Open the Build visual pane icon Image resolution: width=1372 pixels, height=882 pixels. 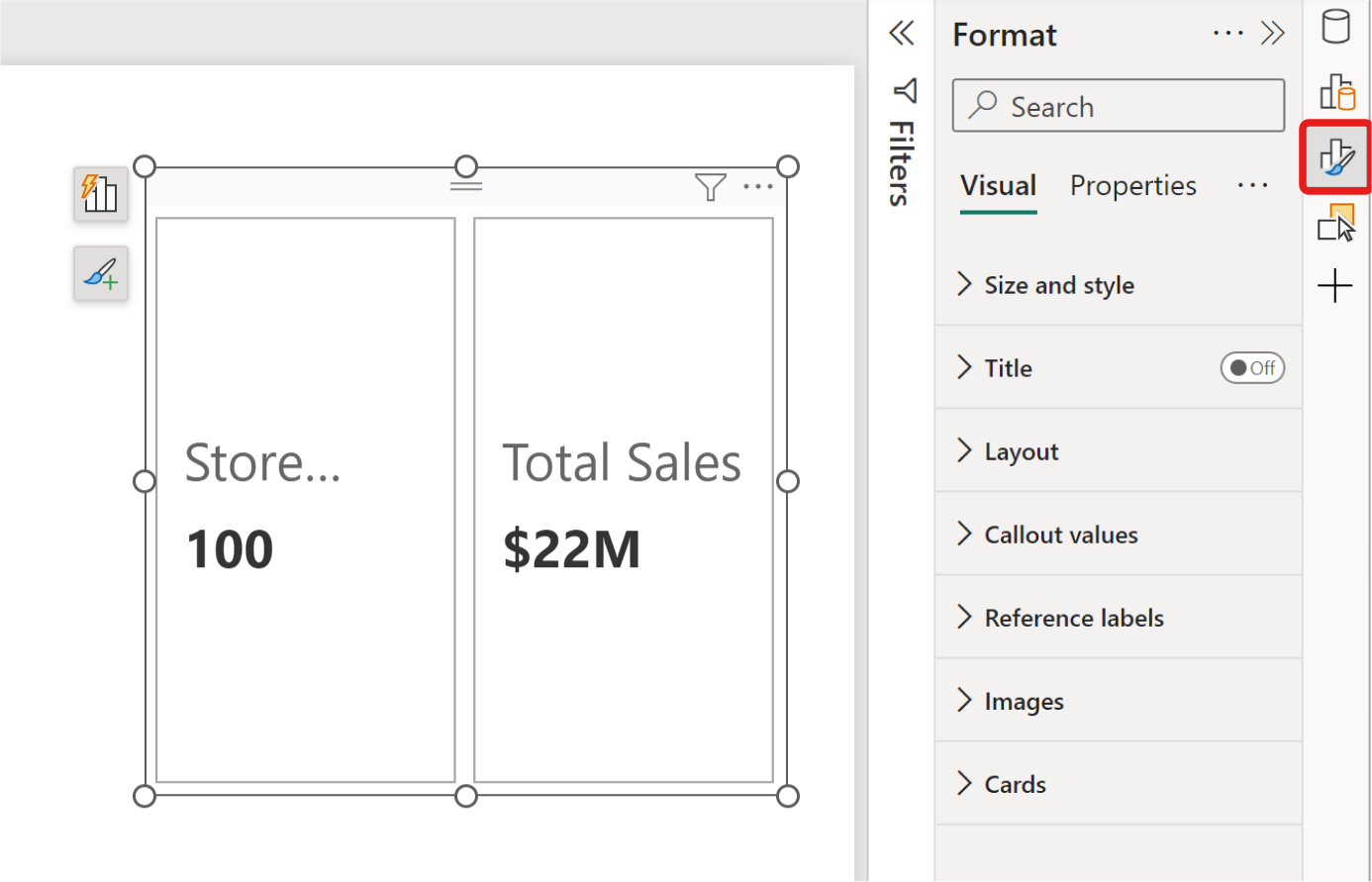coord(1336,92)
